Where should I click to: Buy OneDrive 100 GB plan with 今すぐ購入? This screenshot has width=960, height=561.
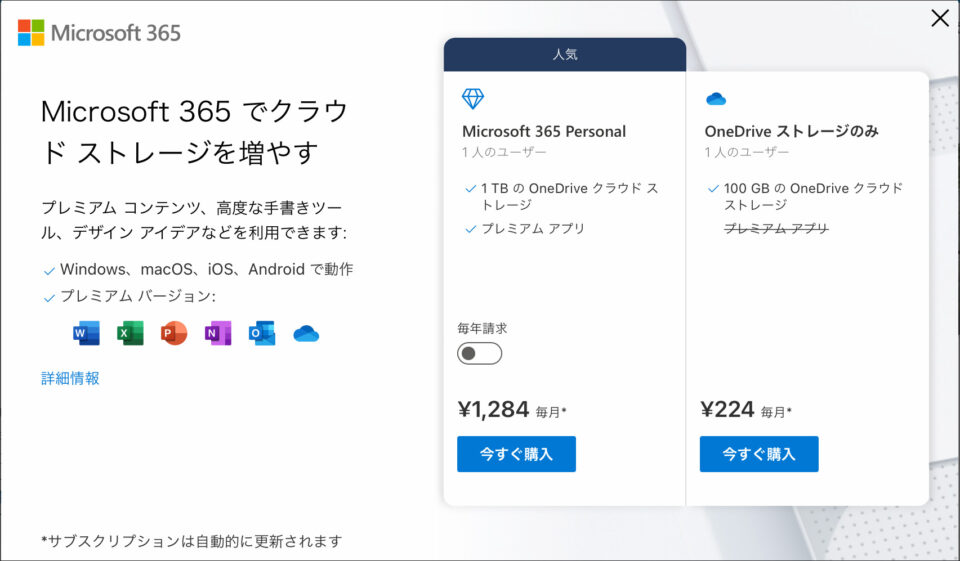pyautogui.click(x=759, y=454)
